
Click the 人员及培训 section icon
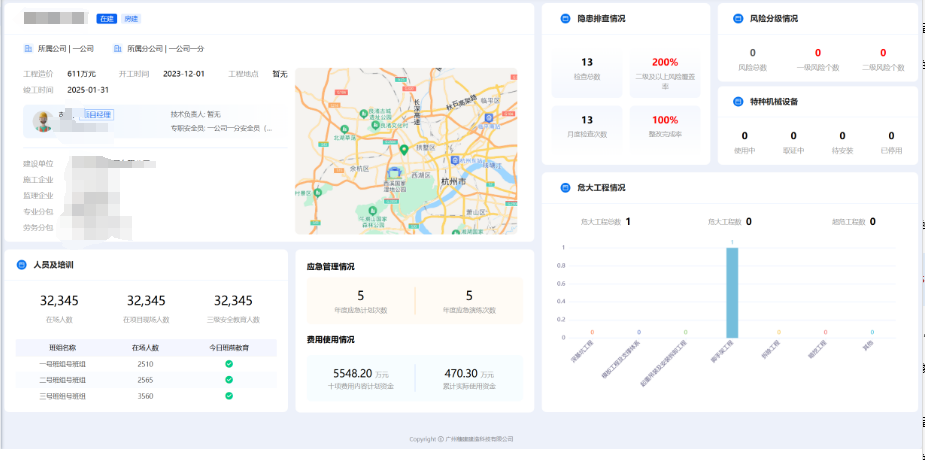click(23, 265)
